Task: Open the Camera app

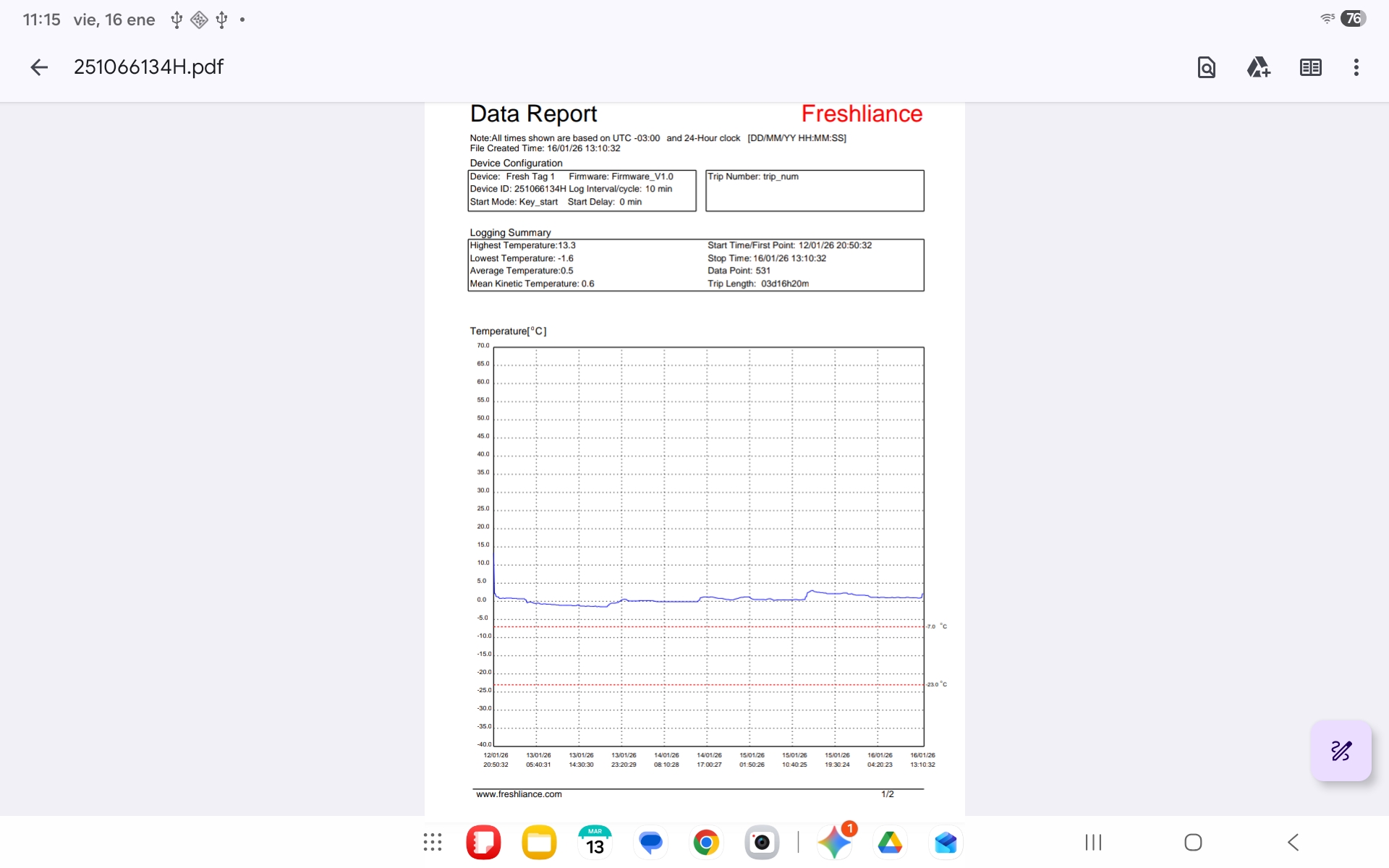Action: (762, 842)
